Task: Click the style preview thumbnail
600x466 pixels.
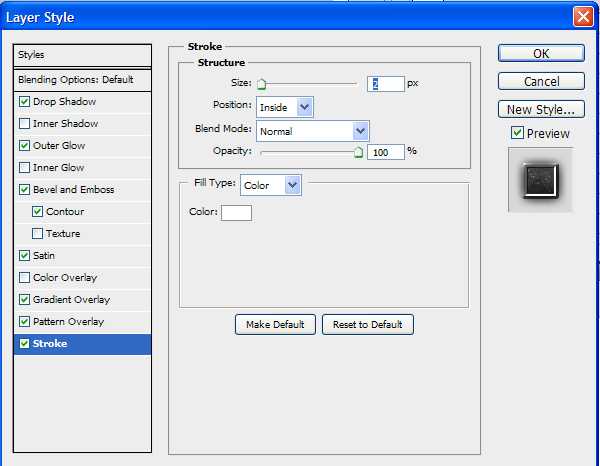Action: [540, 180]
